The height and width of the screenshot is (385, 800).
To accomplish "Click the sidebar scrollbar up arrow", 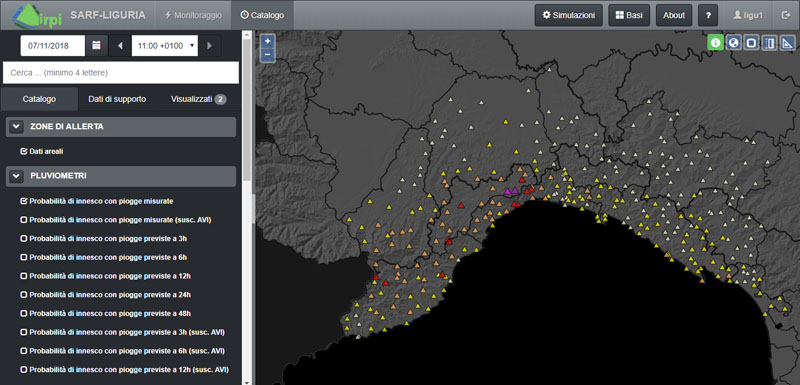I will coord(247,35).
